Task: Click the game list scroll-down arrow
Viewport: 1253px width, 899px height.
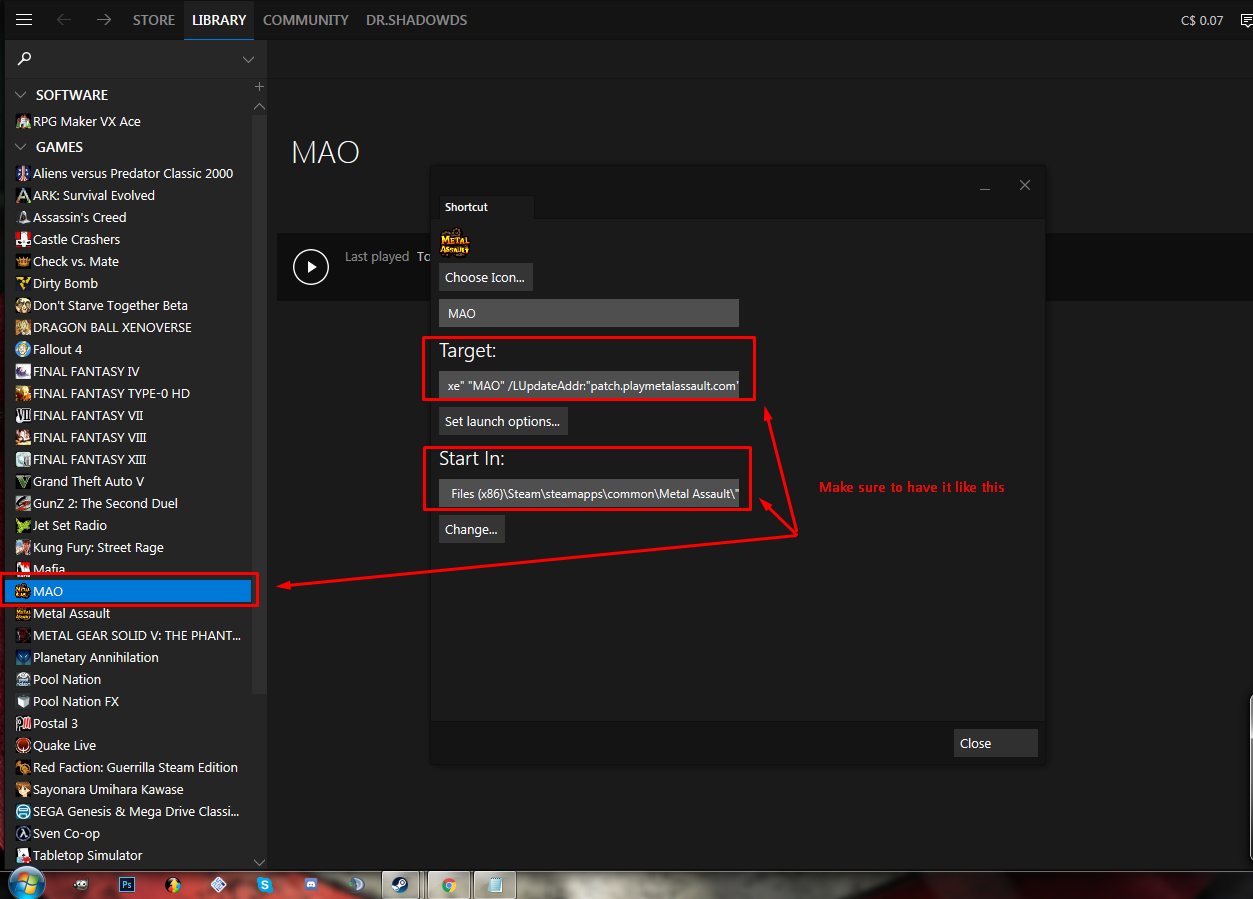Action: pyautogui.click(x=259, y=862)
